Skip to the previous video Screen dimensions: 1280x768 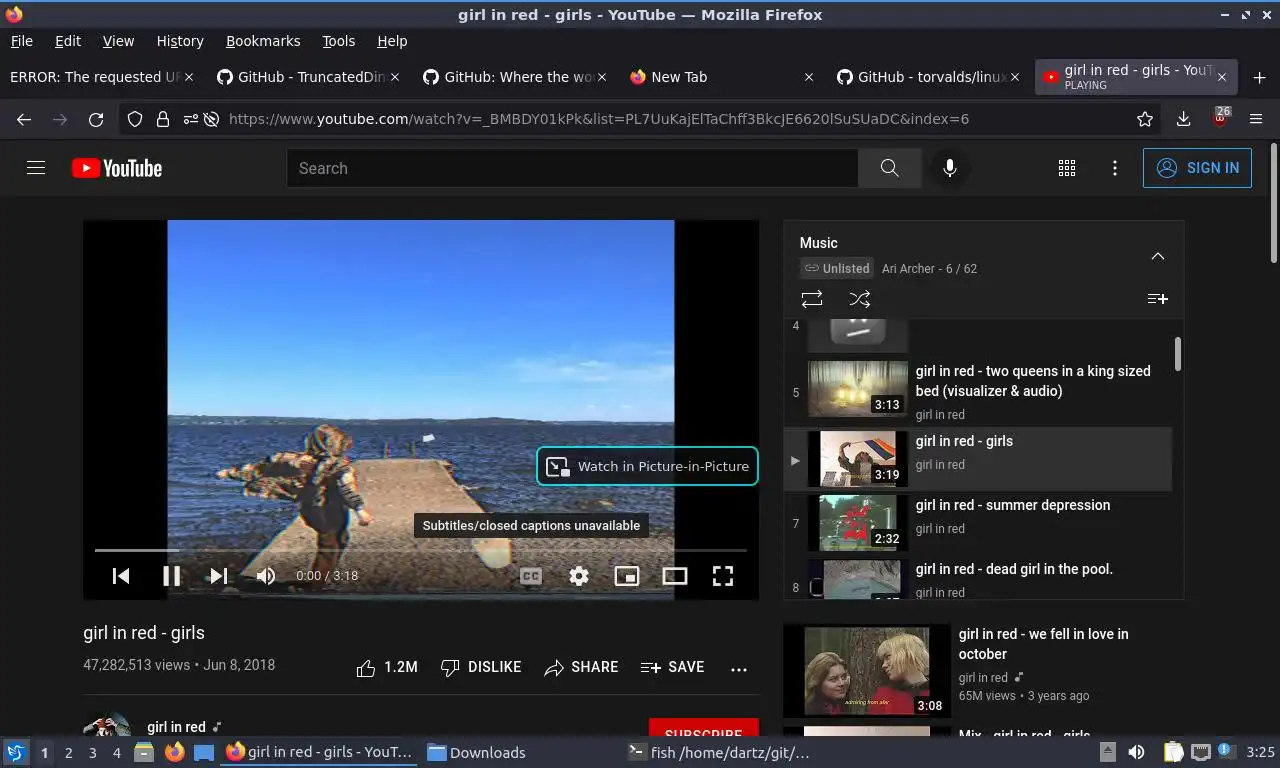(x=121, y=576)
